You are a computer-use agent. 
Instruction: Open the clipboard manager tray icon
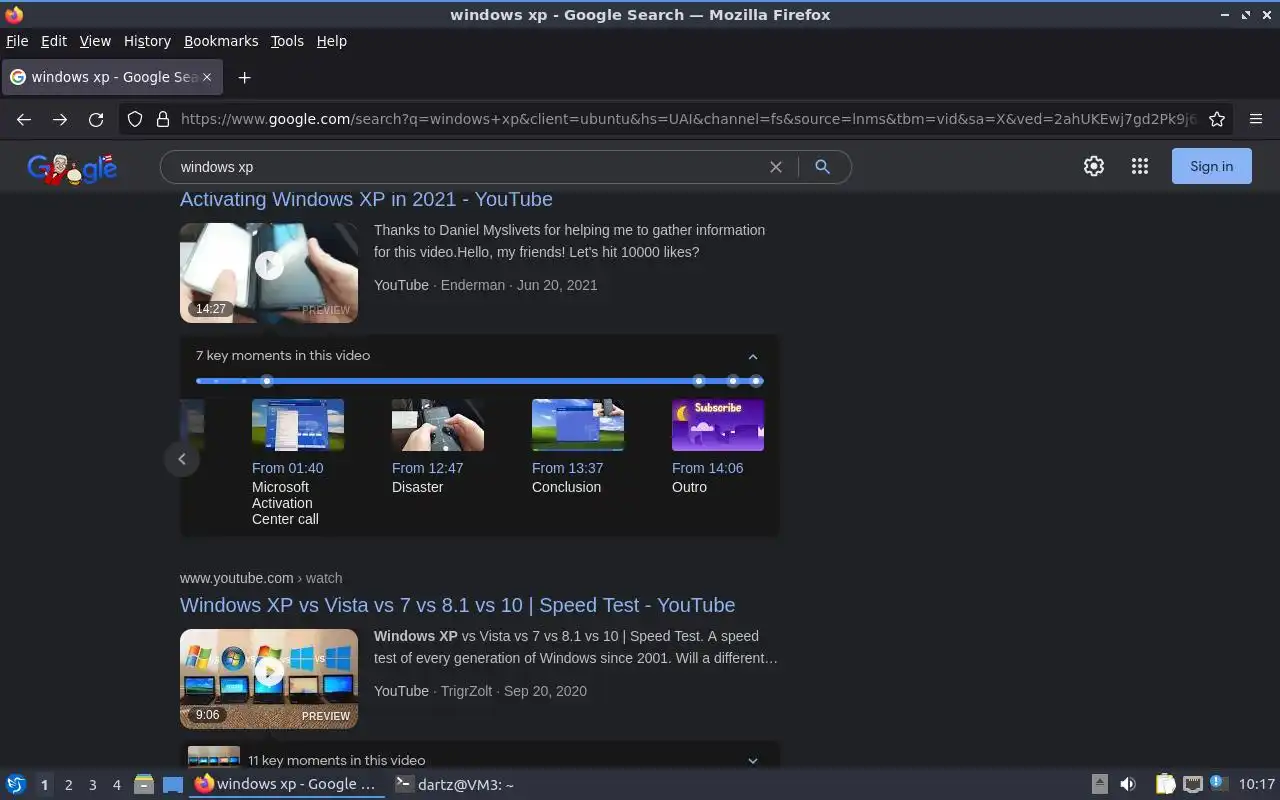1165,785
